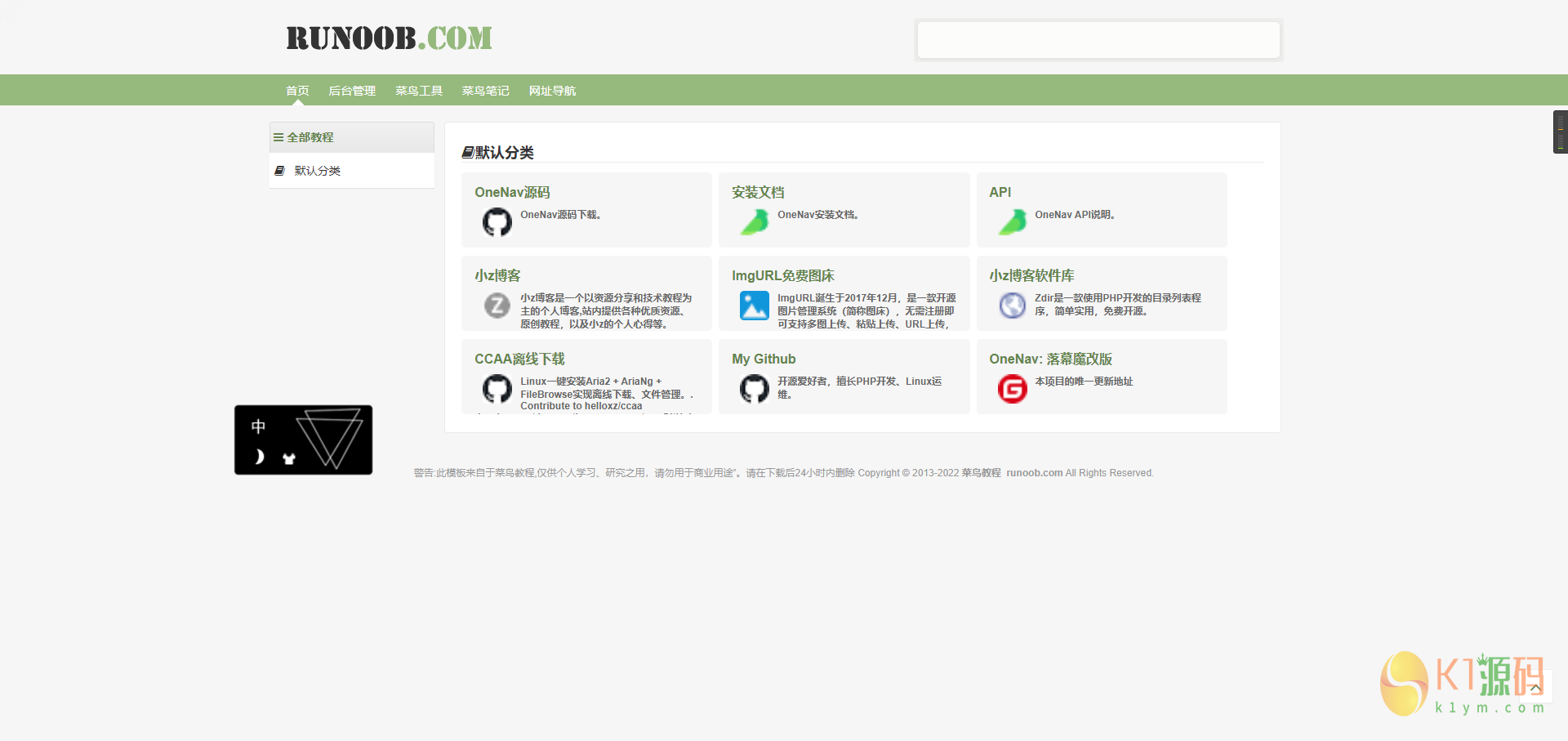Open the CCAA离线下载 link title
The image size is (1568, 741).
(519, 359)
